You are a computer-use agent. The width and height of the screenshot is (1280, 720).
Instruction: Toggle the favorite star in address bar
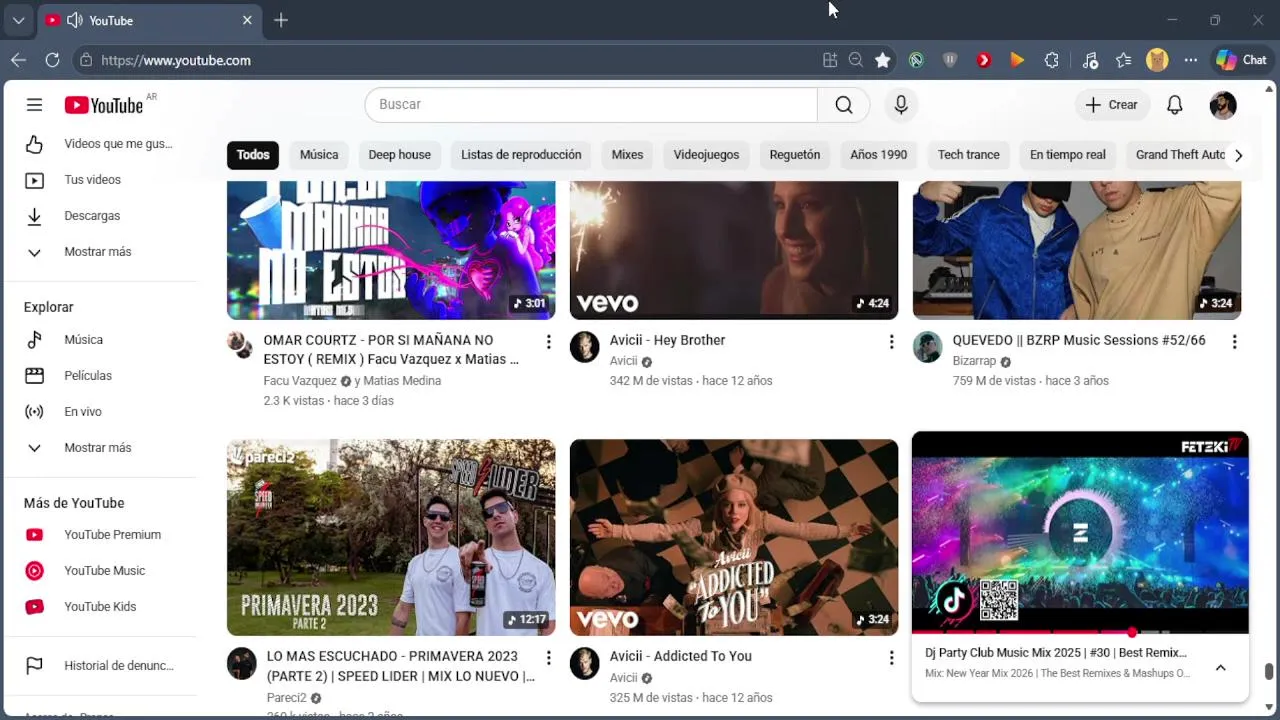(x=882, y=60)
